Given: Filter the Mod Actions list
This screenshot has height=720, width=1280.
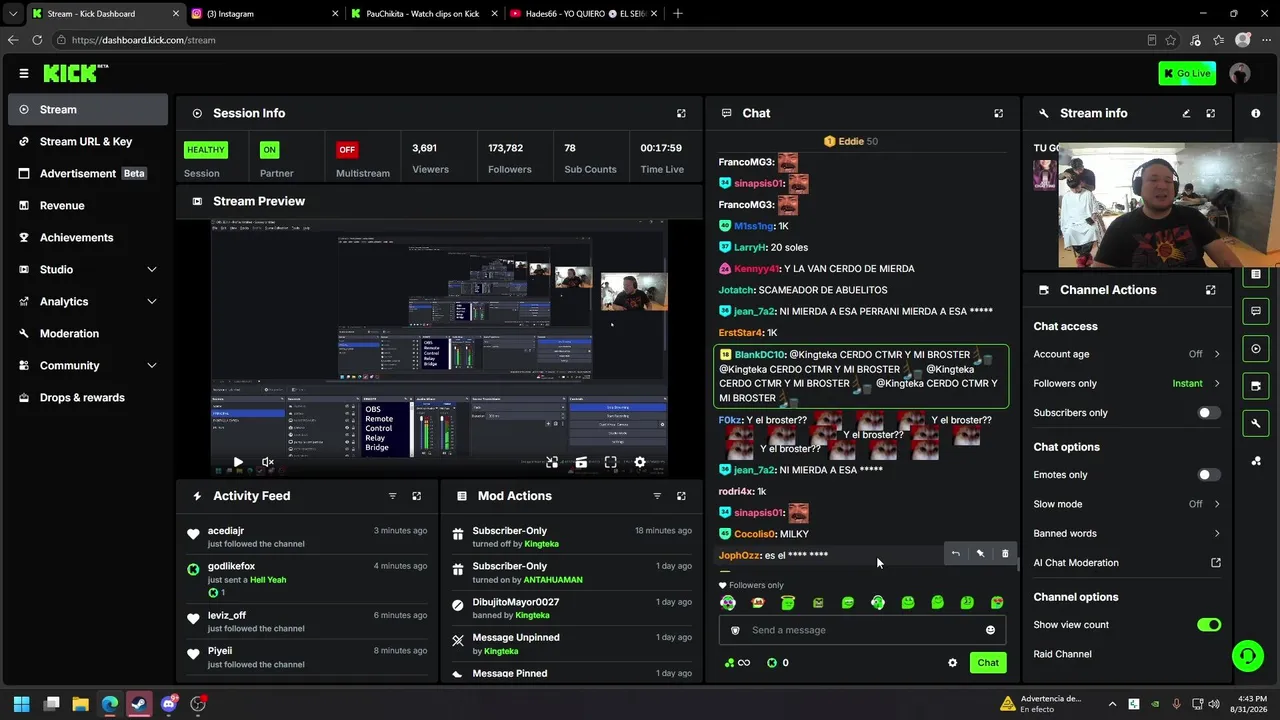Looking at the screenshot, I should 657,496.
